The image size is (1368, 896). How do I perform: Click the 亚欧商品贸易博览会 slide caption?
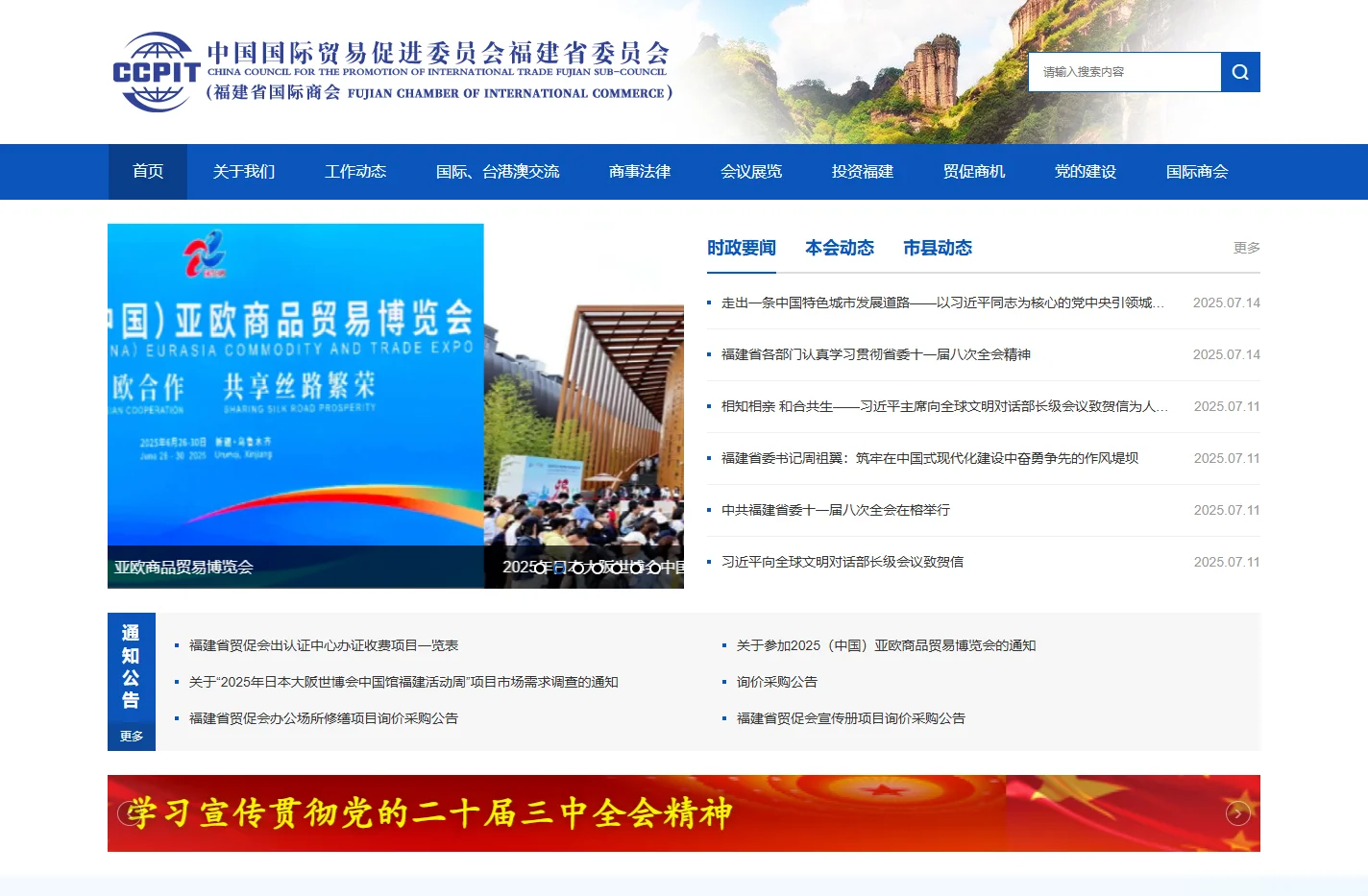(x=184, y=568)
